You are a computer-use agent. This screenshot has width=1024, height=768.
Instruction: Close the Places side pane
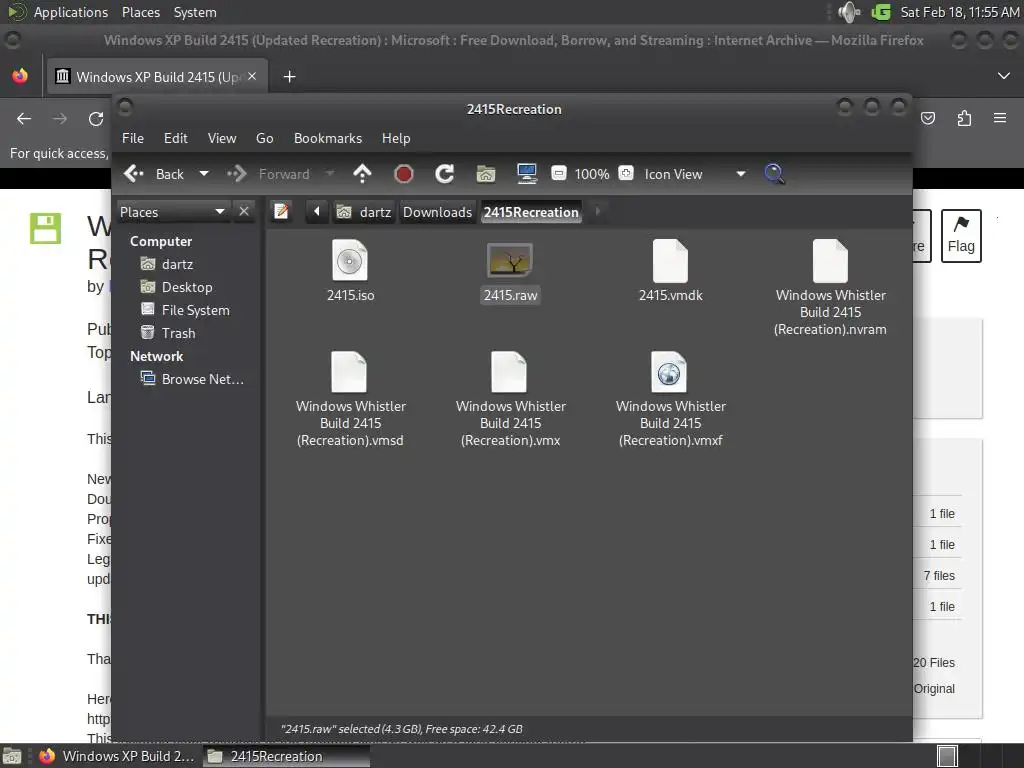click(244, 212)
